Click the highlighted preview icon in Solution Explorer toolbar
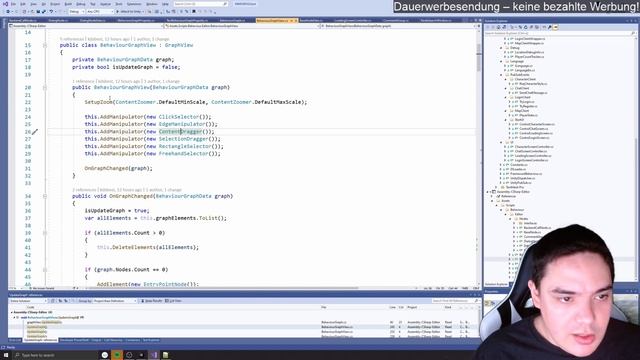This screenshot has width=640, height=360. tap(556, 27)
